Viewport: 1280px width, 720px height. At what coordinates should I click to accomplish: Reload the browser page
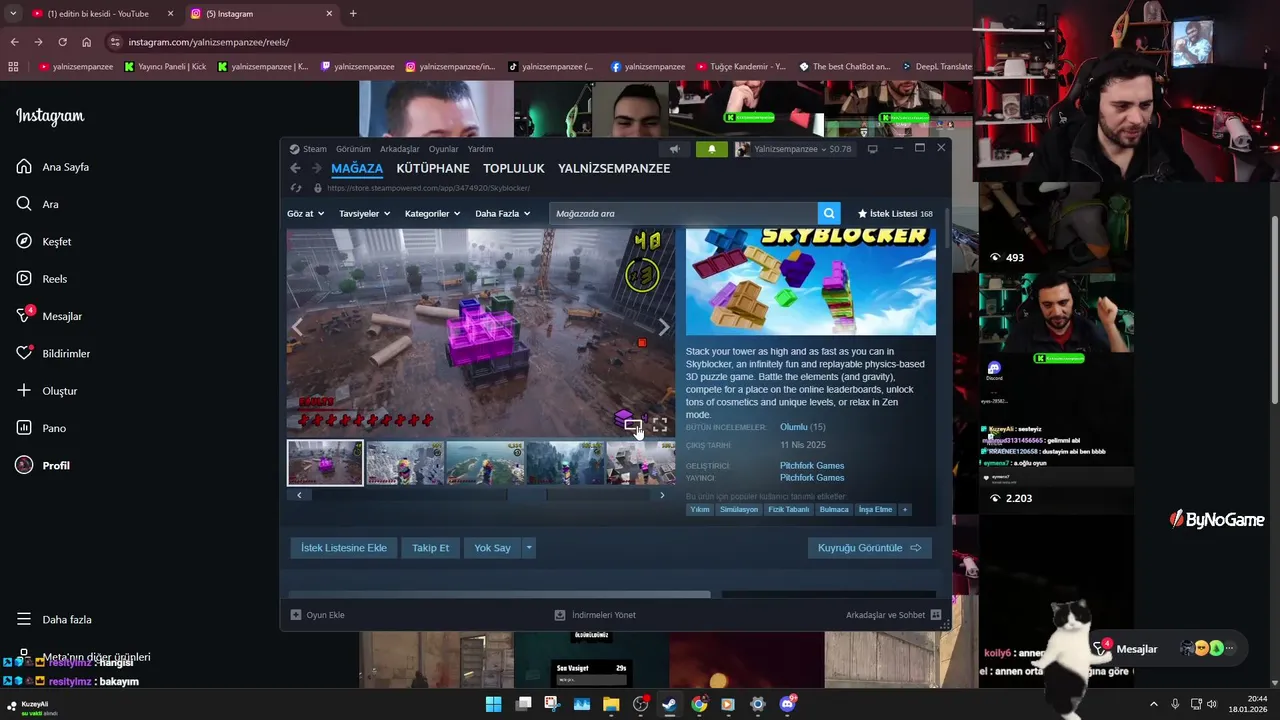(62, 42)
